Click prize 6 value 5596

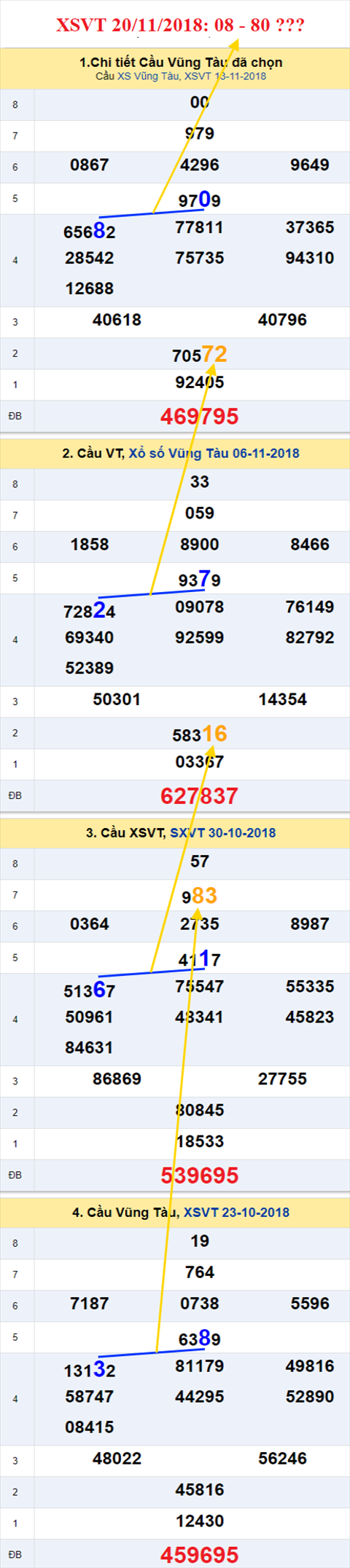click(x=309, y=1303)
